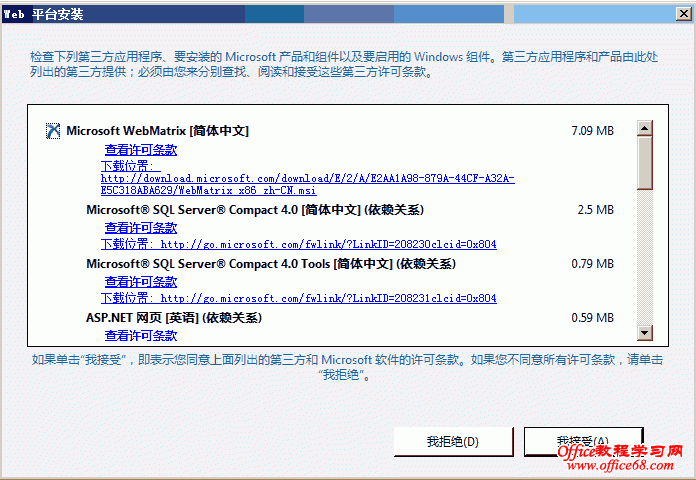This screenshot has width=696, height=480.
Task: Click the list scrollbar down arrow
Action: [645, 333]
